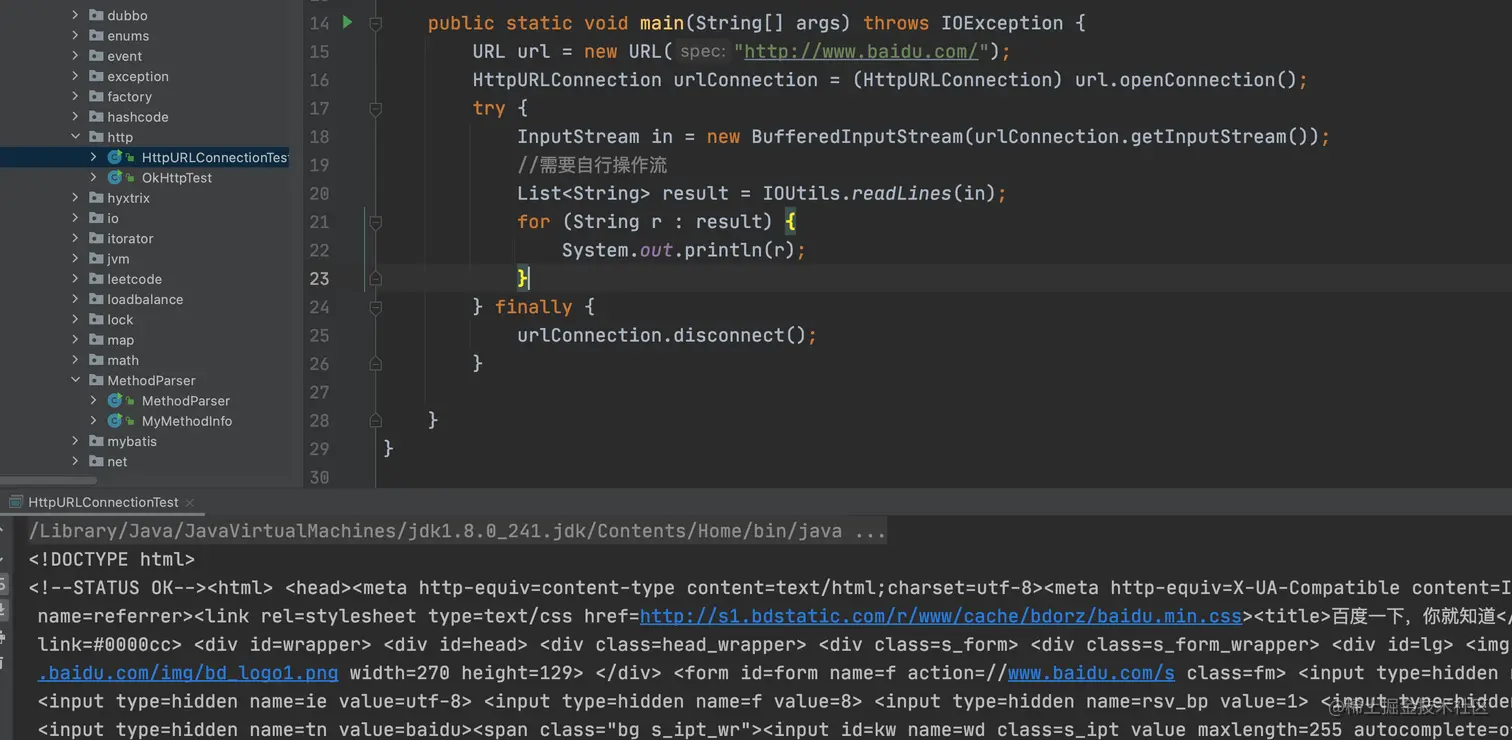Click line number 23 in gutter
Viewport: 1512px width, 740px height.
coord(319,278)
